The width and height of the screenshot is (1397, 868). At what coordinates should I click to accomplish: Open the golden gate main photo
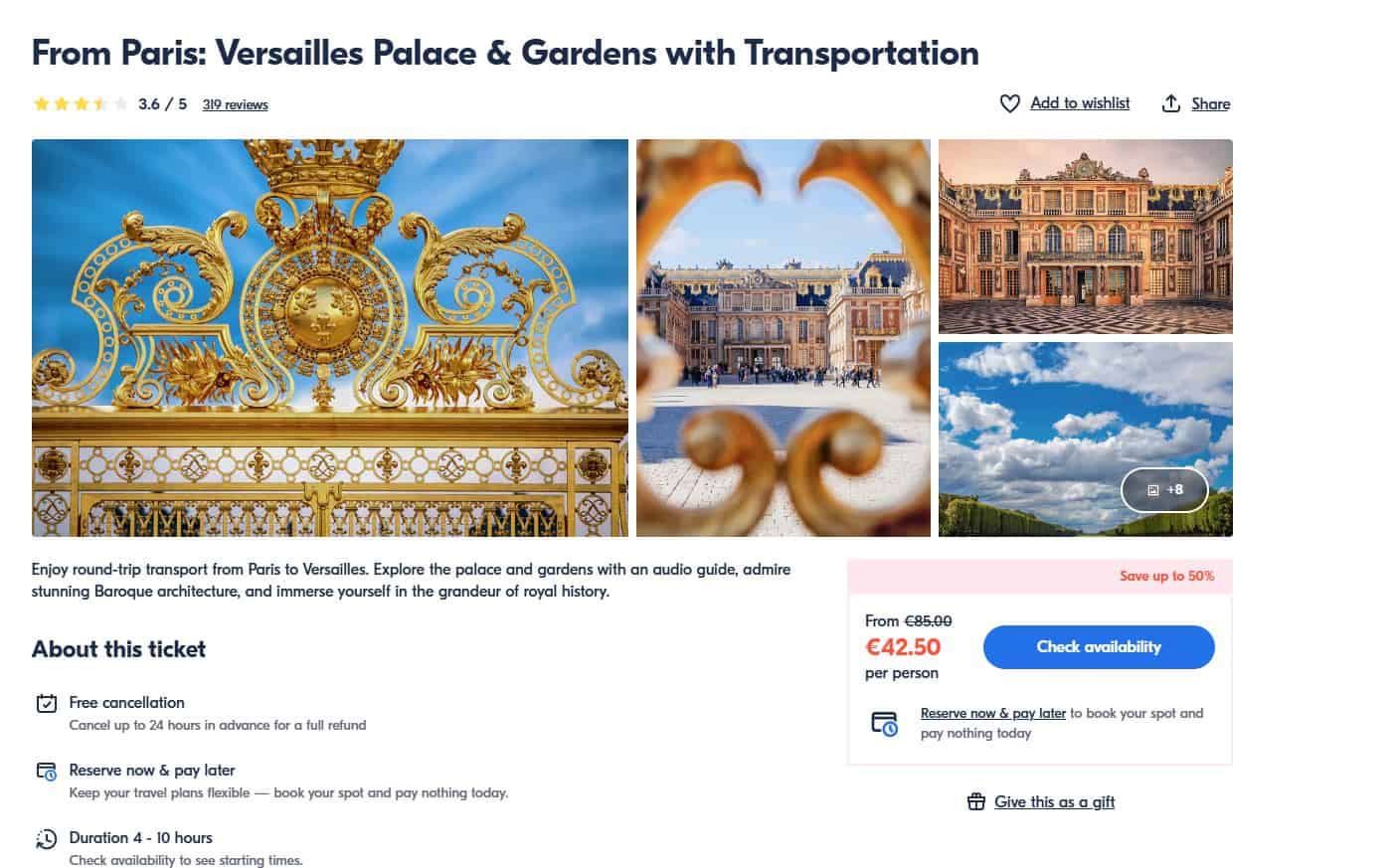(330, 338)
